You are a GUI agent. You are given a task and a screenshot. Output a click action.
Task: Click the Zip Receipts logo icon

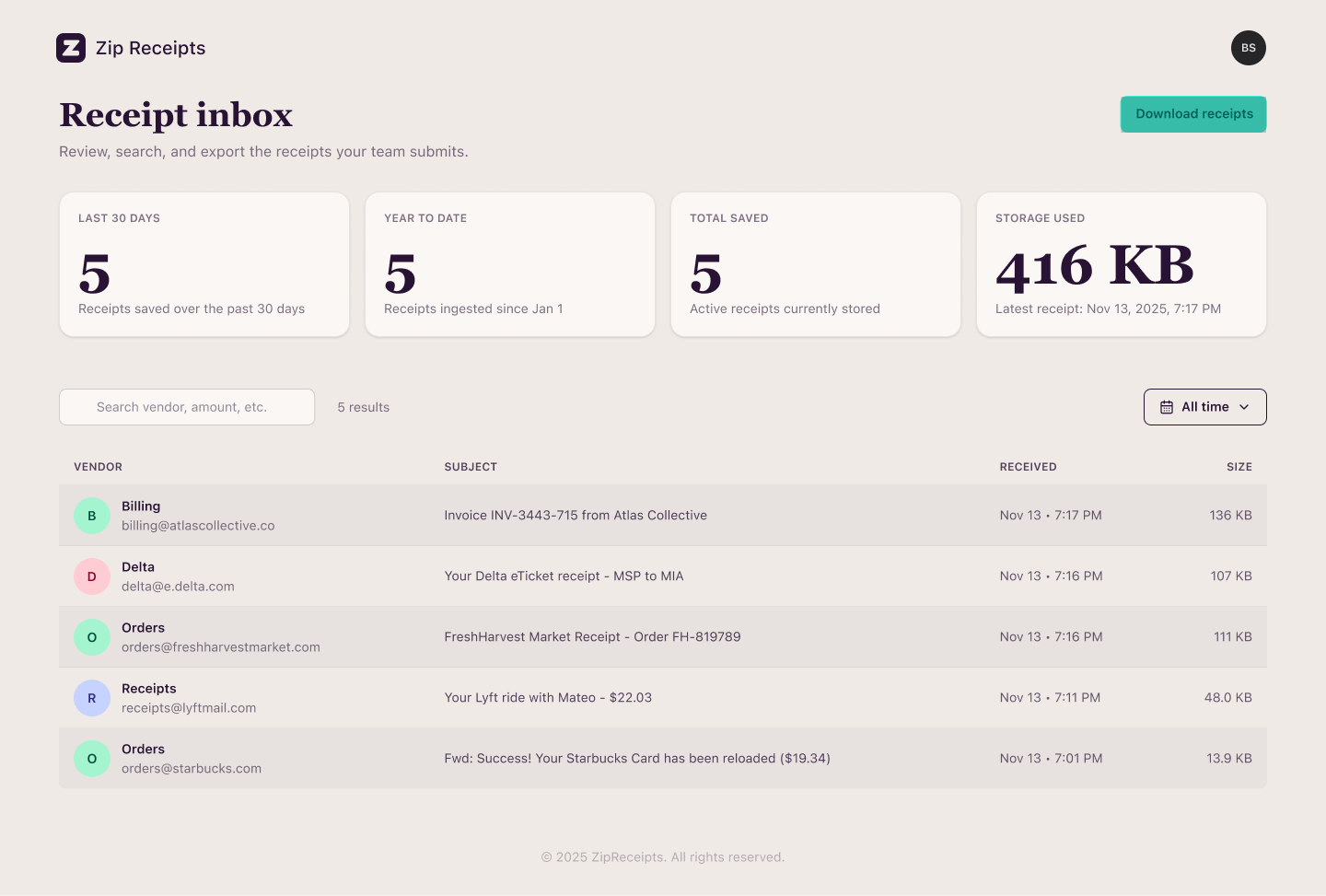click(71, 48)
